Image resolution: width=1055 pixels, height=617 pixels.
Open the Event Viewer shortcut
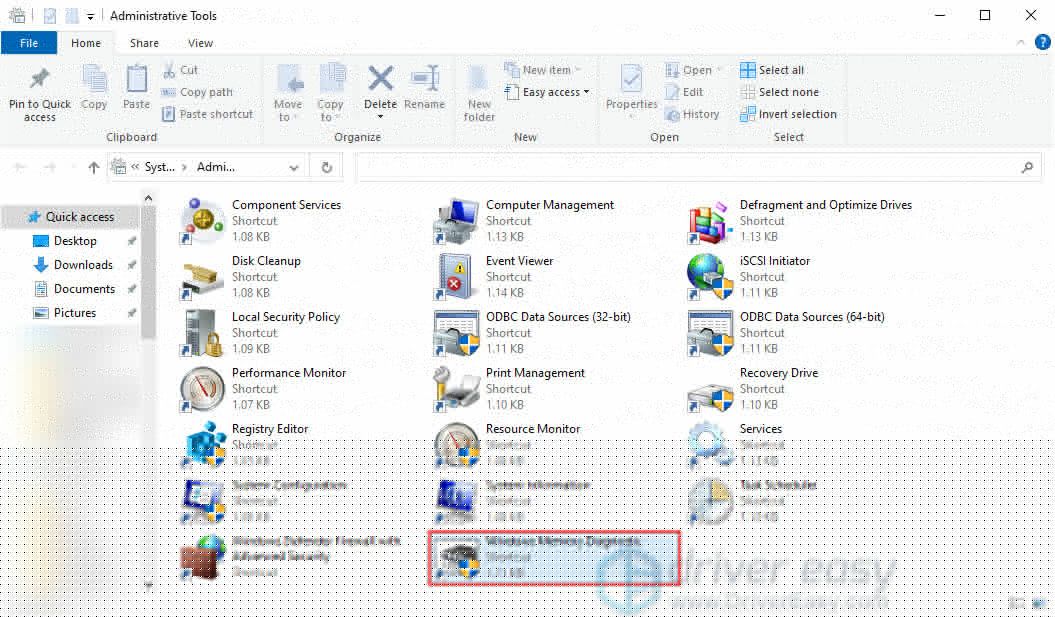pyautogui.click(x=457, y=276)
